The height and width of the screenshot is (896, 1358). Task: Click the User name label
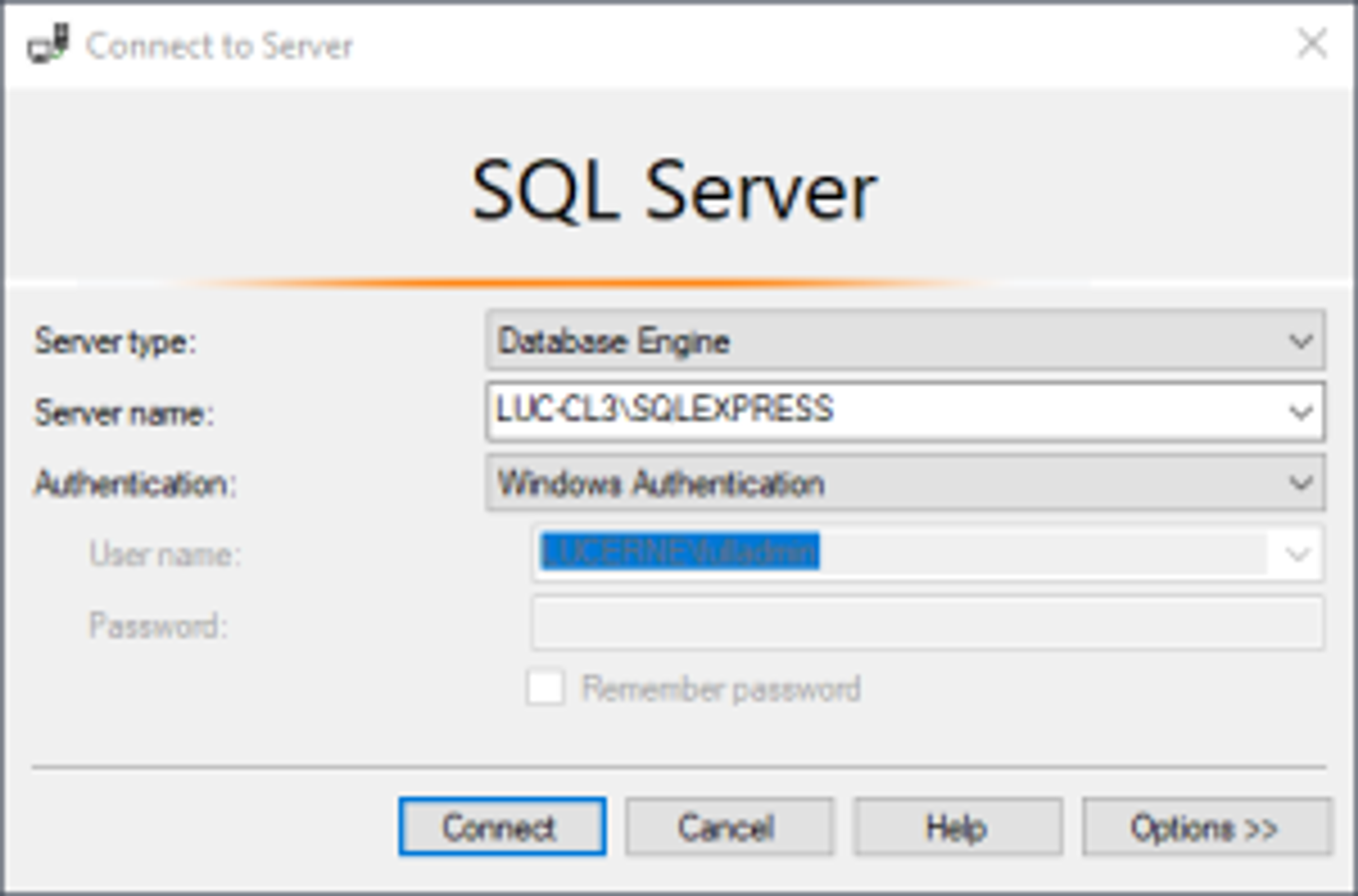165,554
